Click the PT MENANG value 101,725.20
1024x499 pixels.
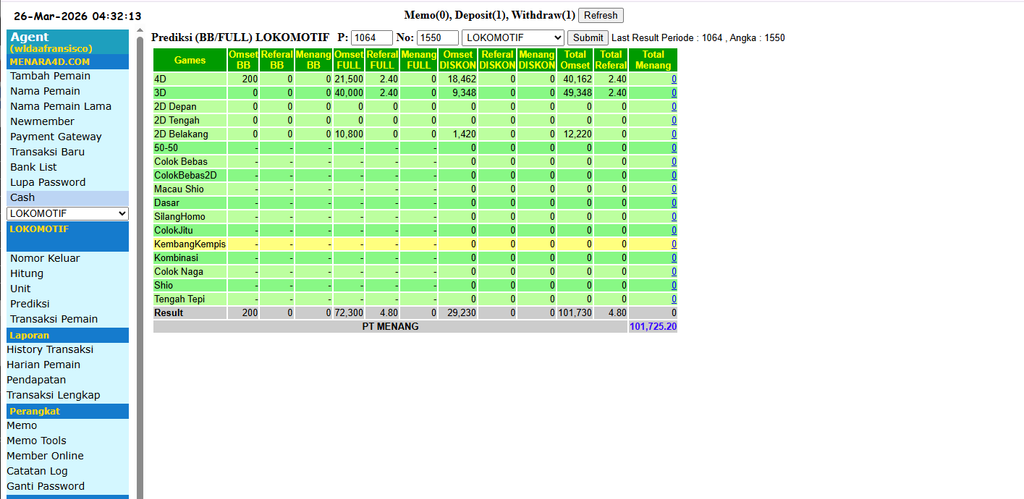tap(653, 327)
